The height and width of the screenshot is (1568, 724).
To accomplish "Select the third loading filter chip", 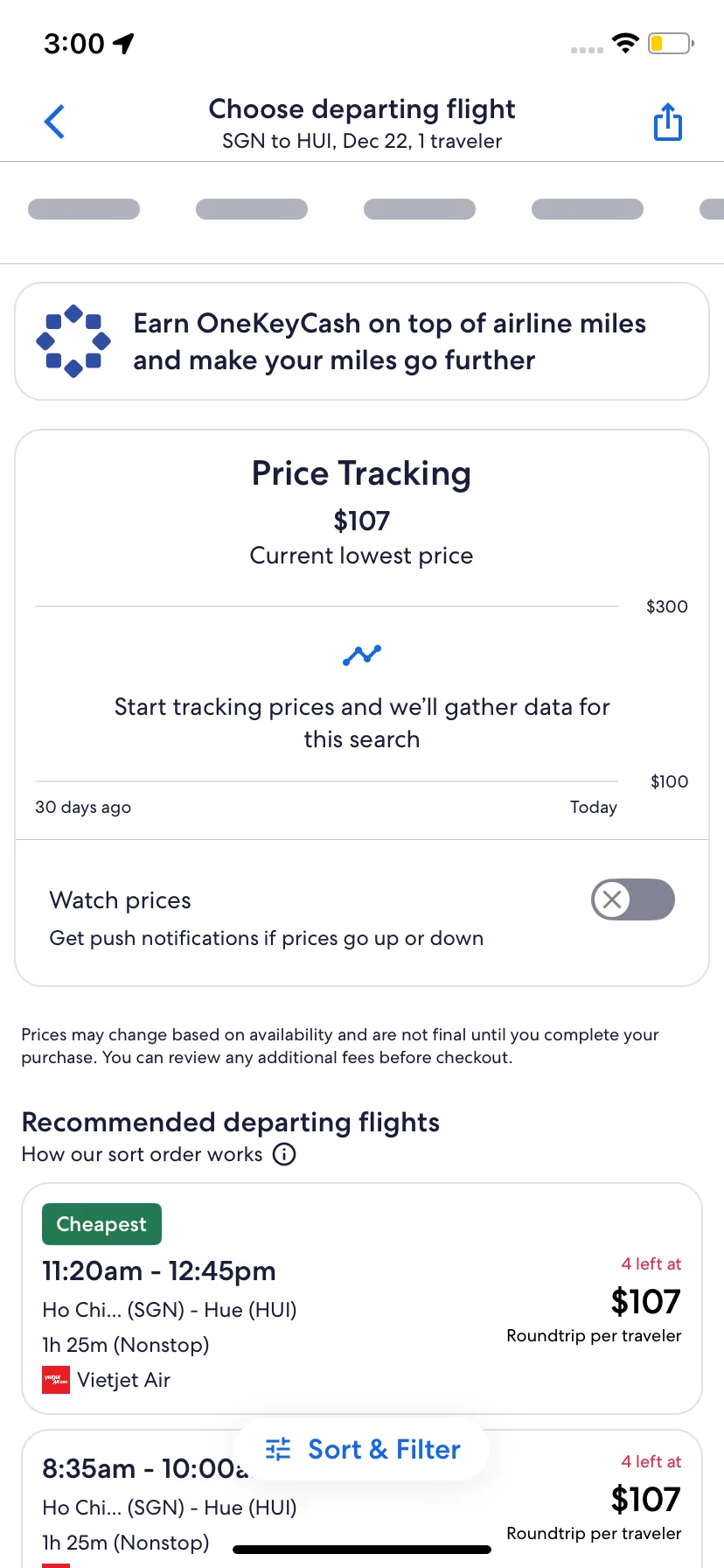I will (420, 209).
